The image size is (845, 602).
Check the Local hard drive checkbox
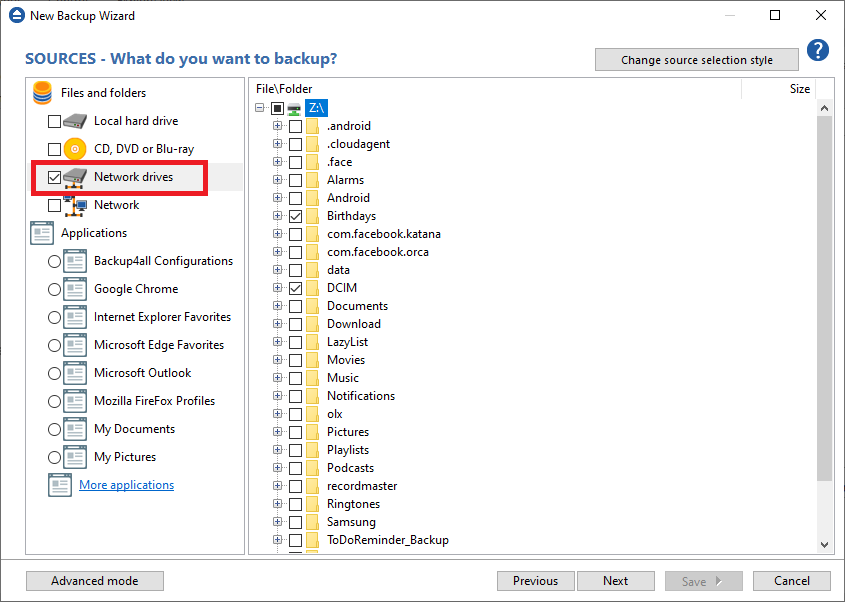[x=54, y=121]
